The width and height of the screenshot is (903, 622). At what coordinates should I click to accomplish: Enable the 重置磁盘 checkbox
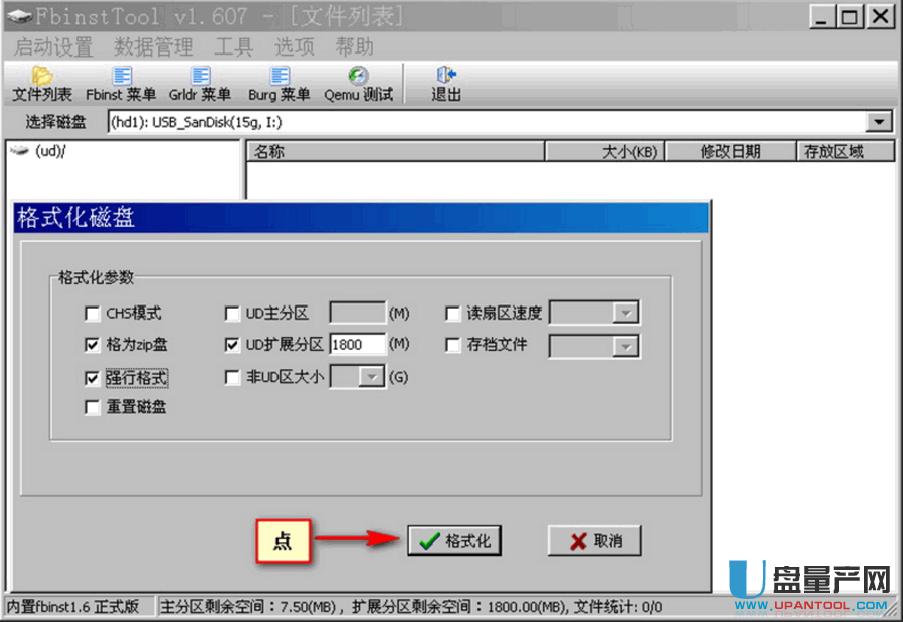point(93,408)
